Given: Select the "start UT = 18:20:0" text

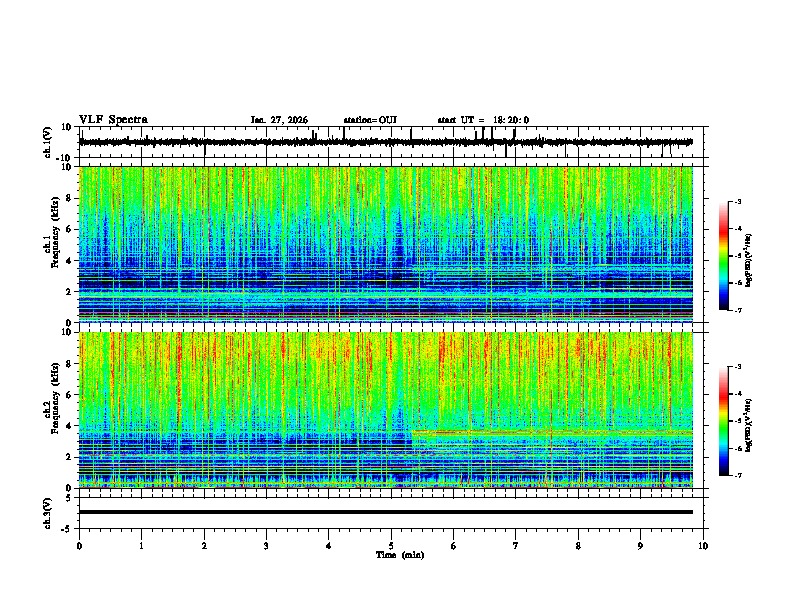Looking at the screenshot, I should tap(483, 120).
